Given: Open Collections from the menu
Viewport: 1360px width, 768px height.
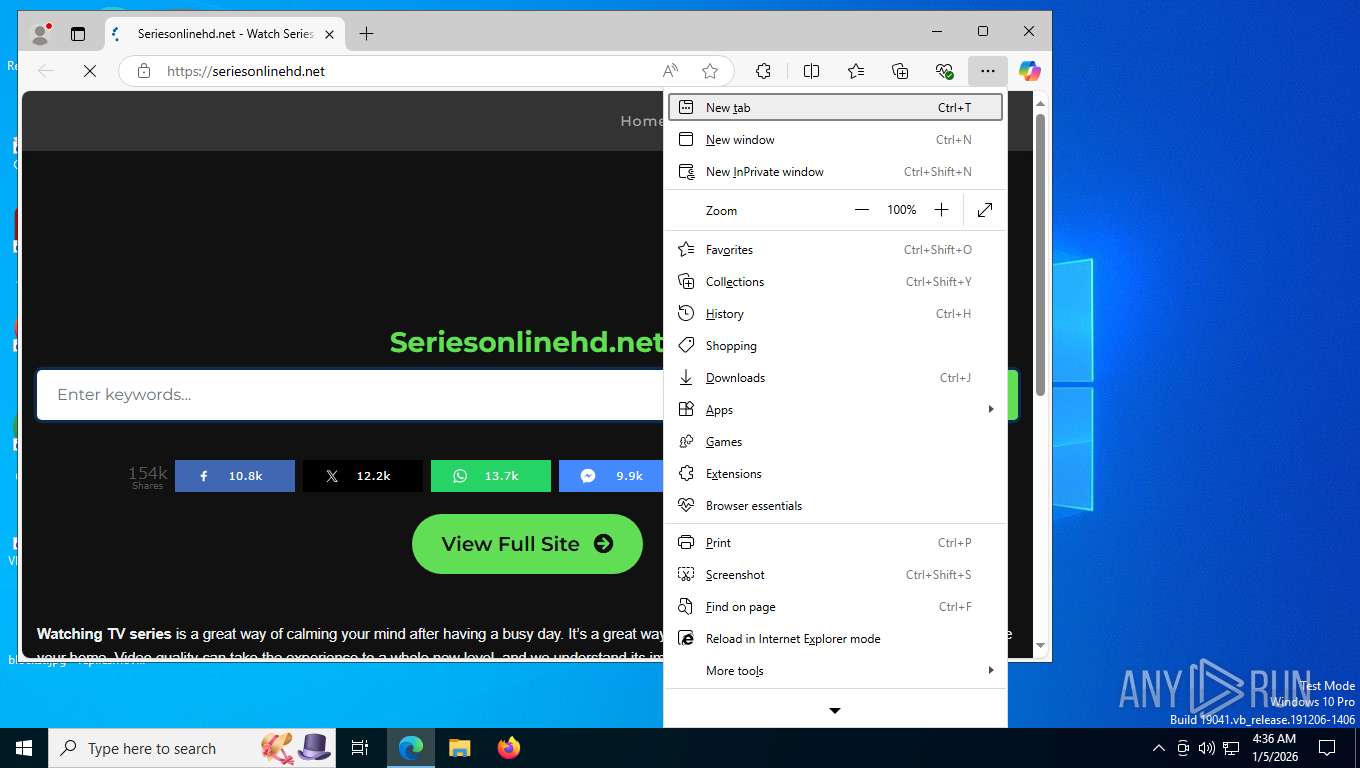Looking at the screenshot, I should point(835,282).
